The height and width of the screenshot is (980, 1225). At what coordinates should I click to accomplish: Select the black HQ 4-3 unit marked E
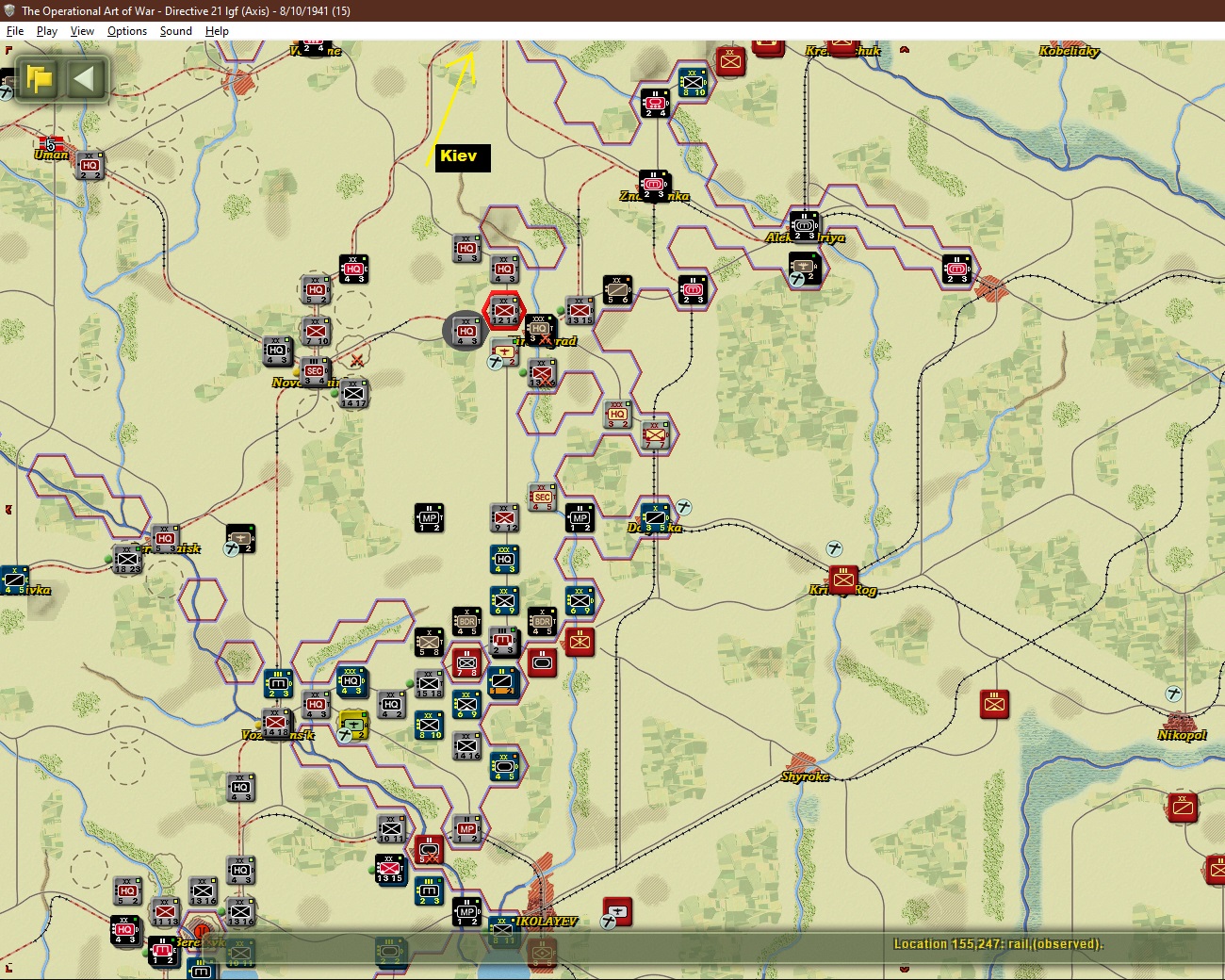coord(353,269)
